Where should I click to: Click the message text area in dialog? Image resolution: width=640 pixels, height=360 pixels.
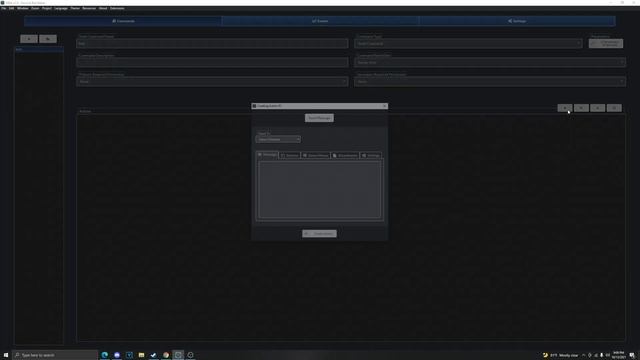point(320,190)
